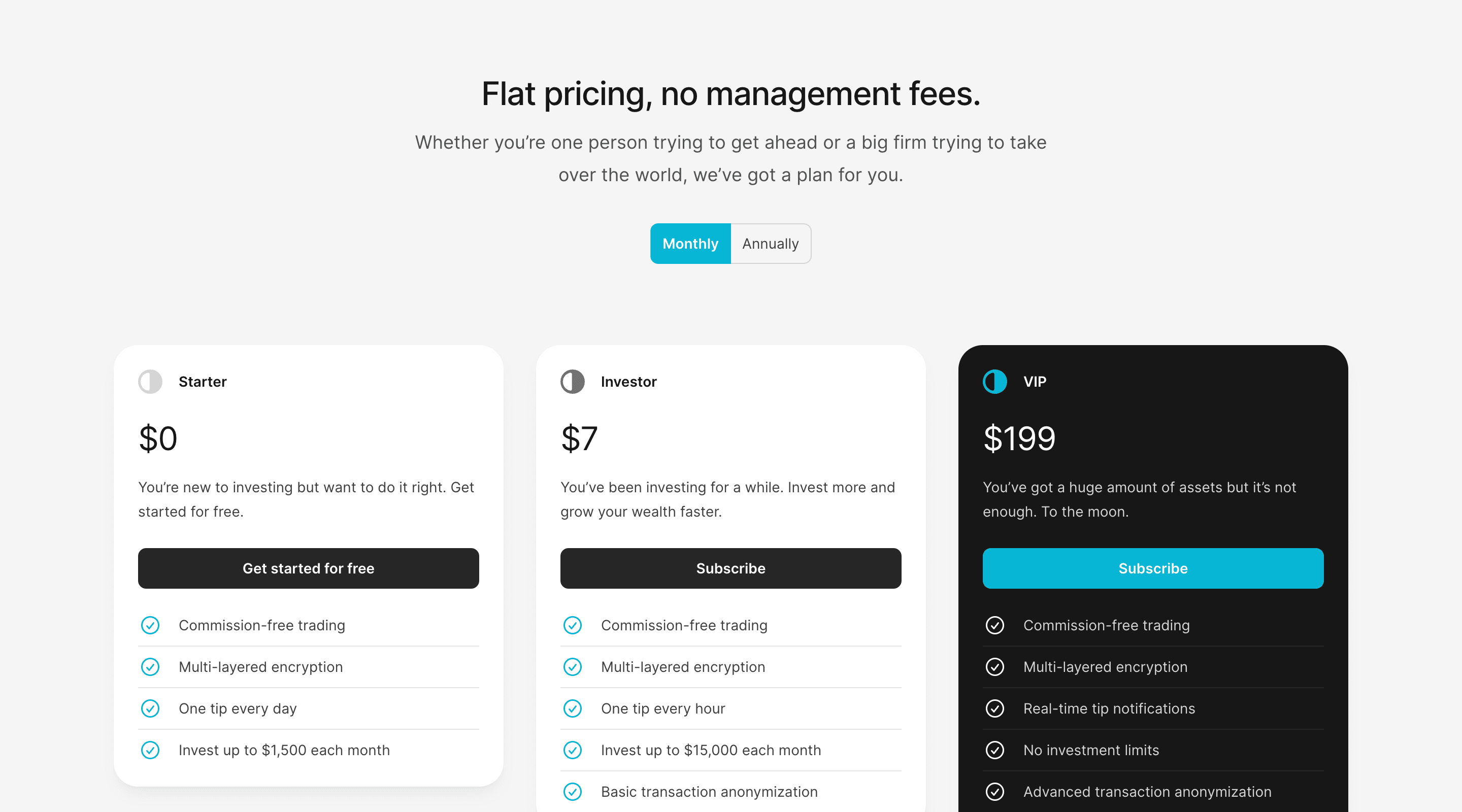Click the $199 VIP price text
Viewport: 1462px width, 812px height.
(x=1019, y=438)
